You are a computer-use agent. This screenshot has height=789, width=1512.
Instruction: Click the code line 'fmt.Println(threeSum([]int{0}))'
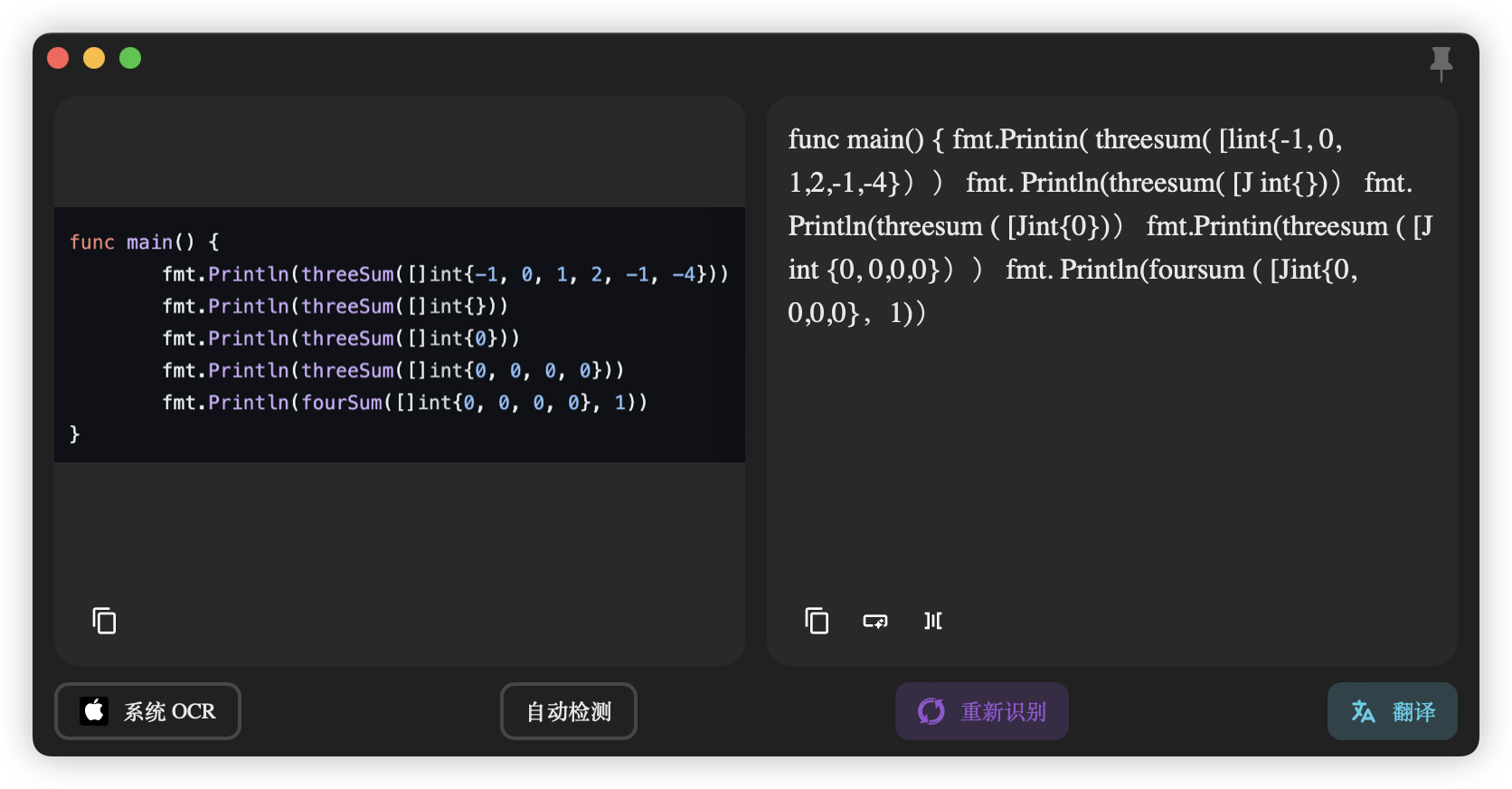click(x=341, y=338)
